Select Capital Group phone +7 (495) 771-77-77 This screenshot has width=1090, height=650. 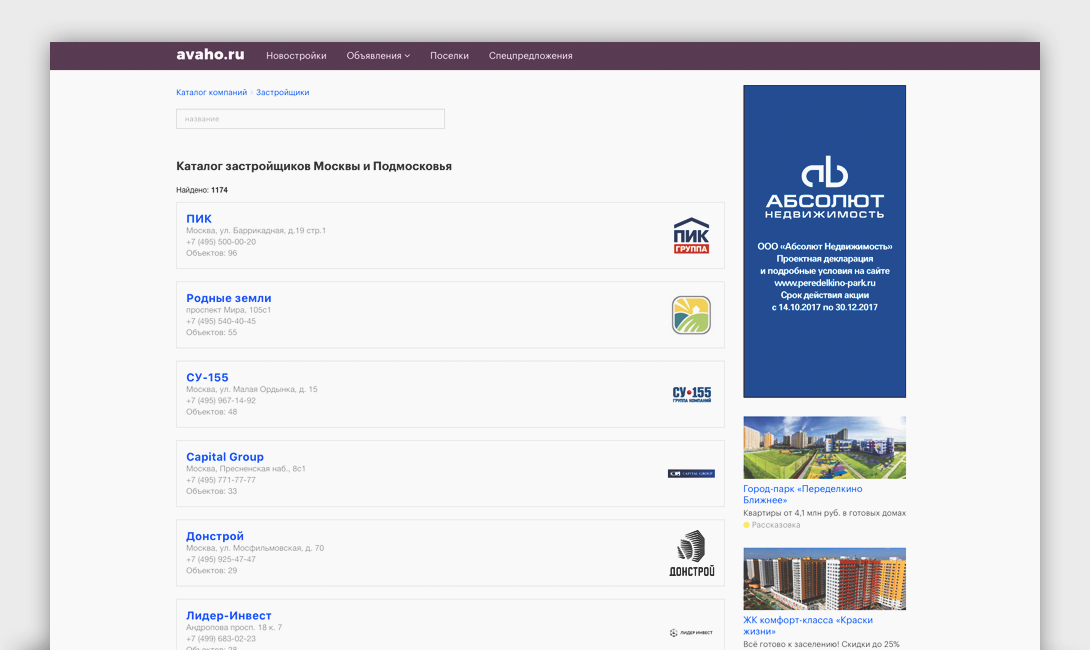[221, 480]
